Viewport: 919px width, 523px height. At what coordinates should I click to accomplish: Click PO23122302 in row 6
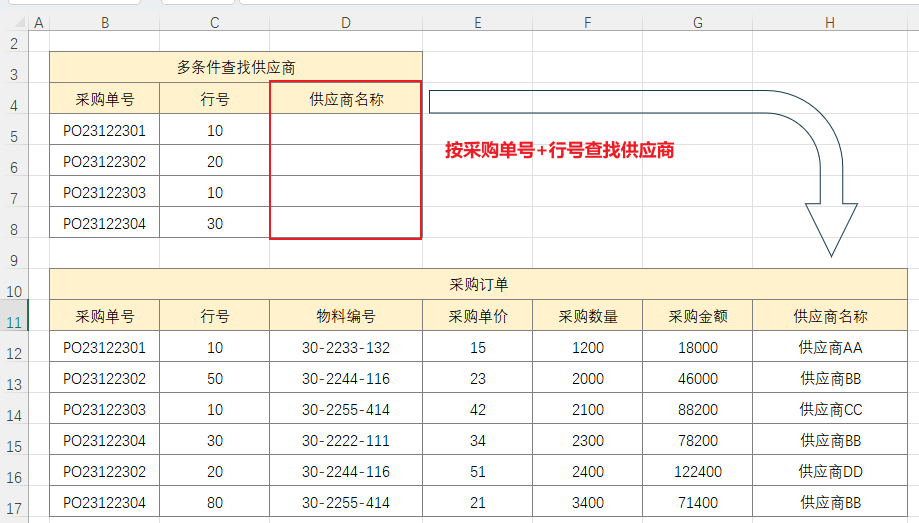coord(105,161)
